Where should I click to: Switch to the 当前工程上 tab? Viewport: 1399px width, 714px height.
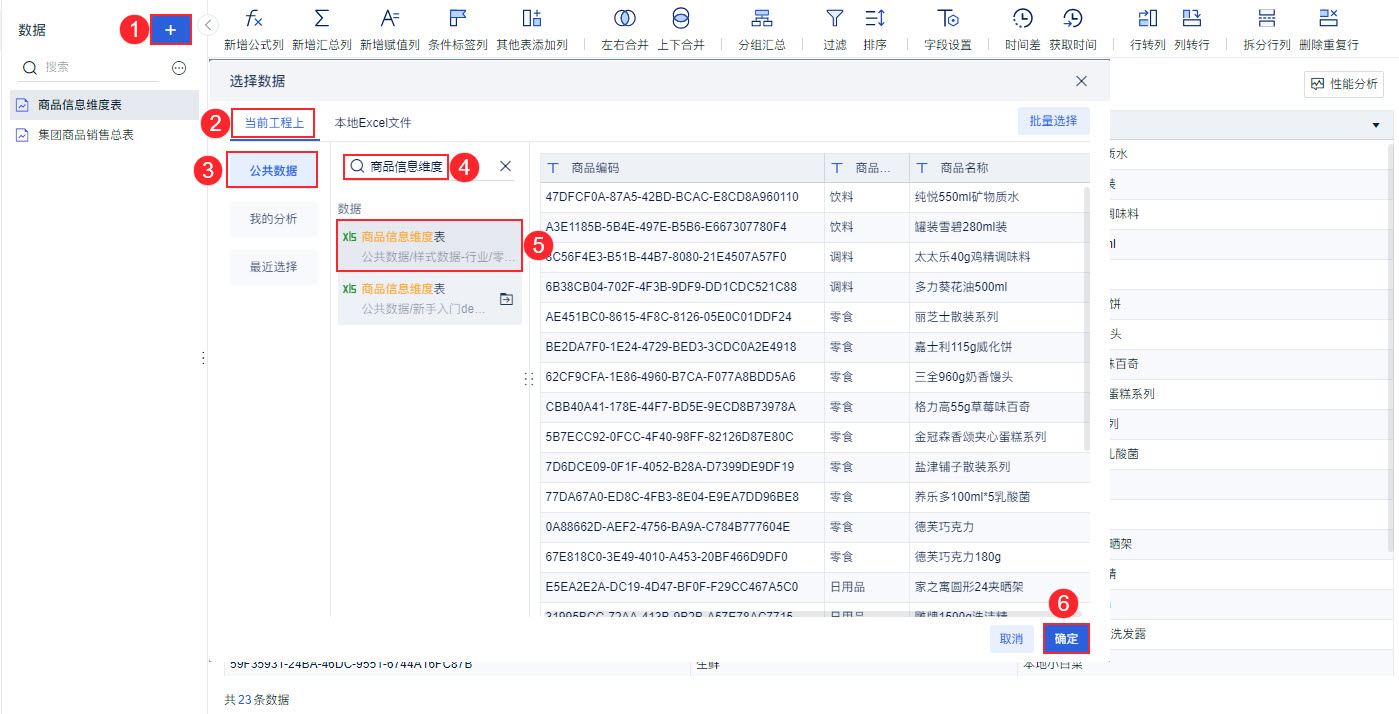(274, 123)
